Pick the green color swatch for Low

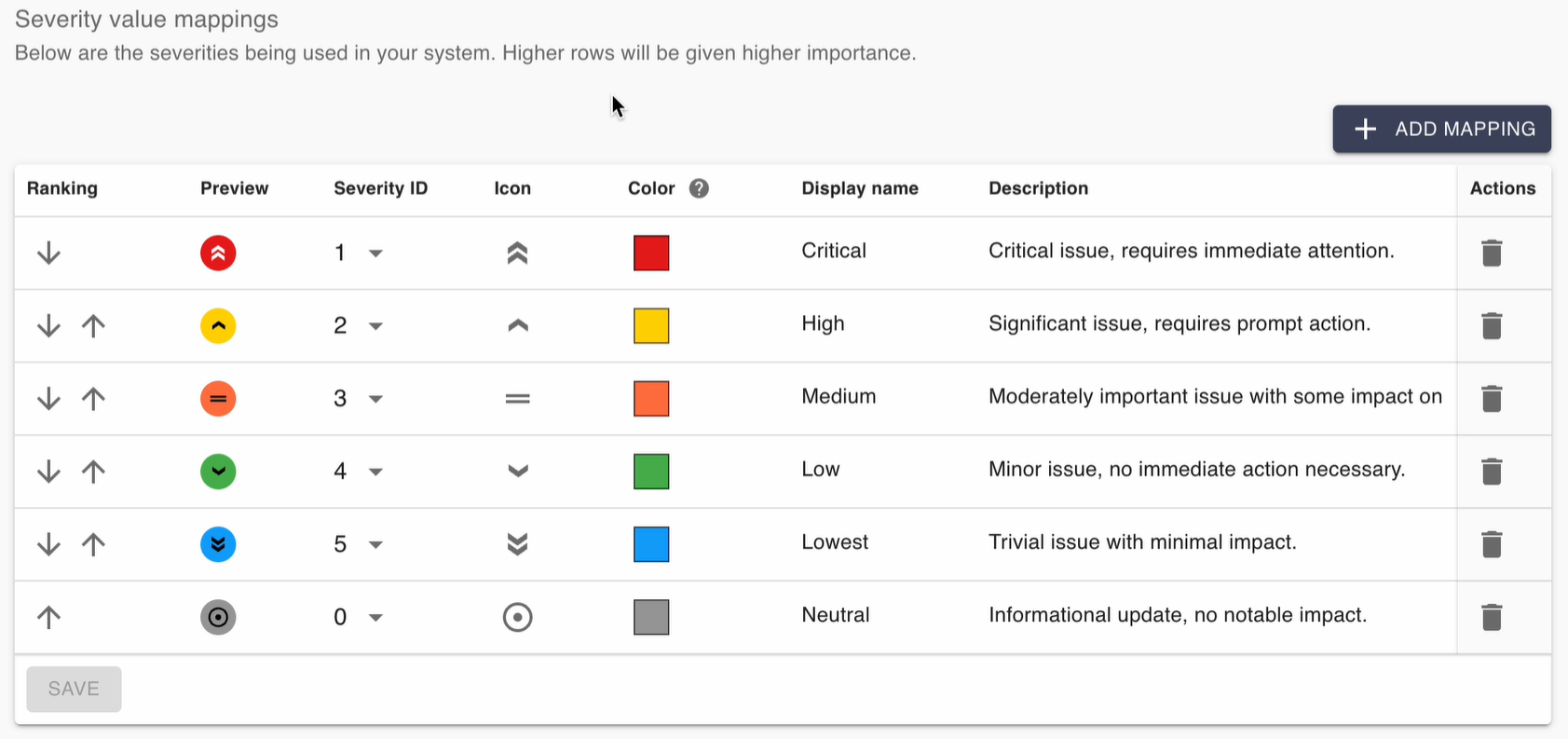[x=651, y=472]
